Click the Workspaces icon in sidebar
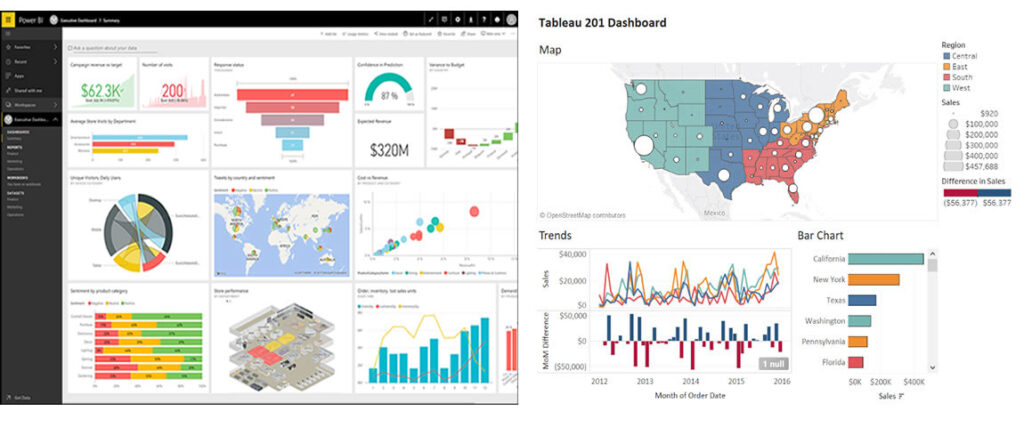The image size is (1024, 427). tap(8, 104)
